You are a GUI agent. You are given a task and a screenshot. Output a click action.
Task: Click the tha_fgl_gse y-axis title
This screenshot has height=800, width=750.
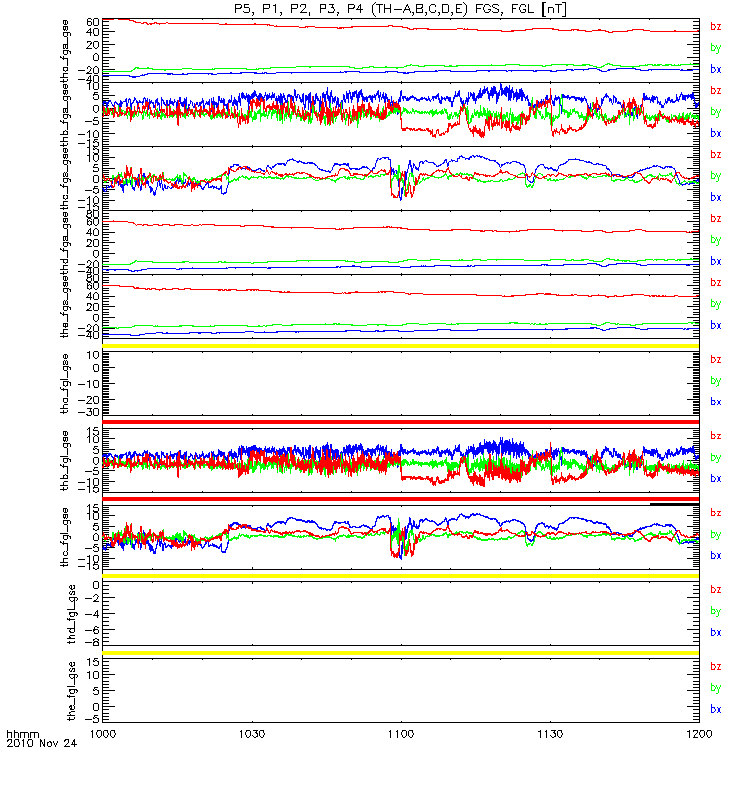click(x=65, y=384)
